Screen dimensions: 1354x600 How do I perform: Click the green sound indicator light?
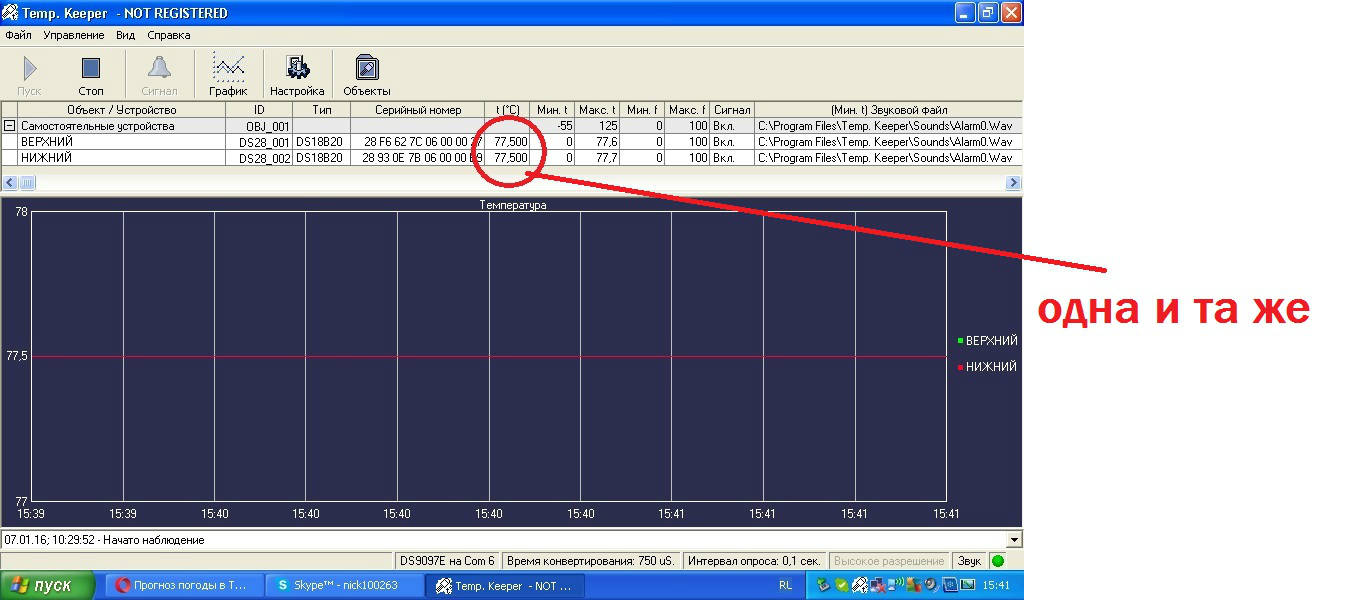997,561
